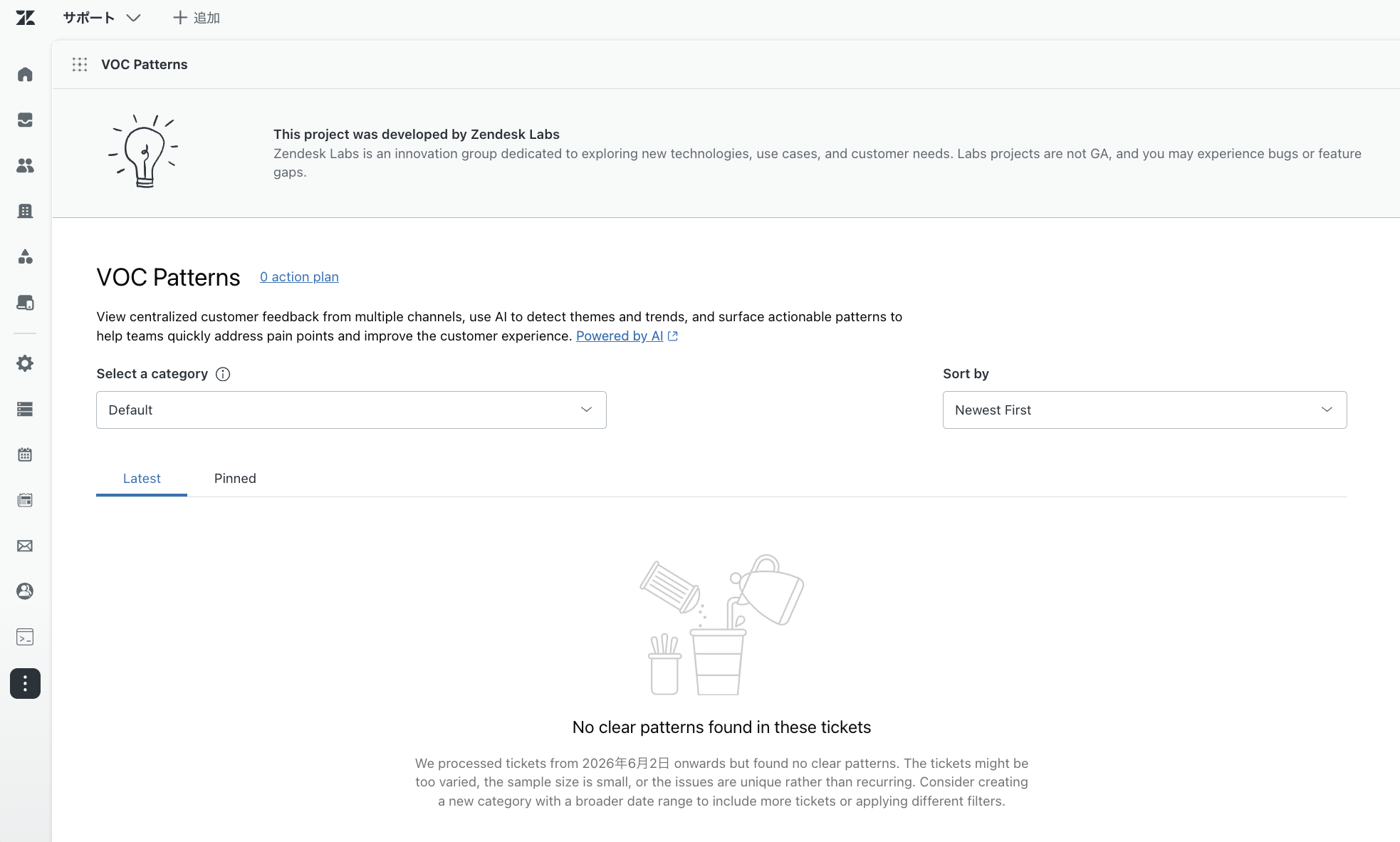Click the three-dot more apps icon

pos(25,684)
